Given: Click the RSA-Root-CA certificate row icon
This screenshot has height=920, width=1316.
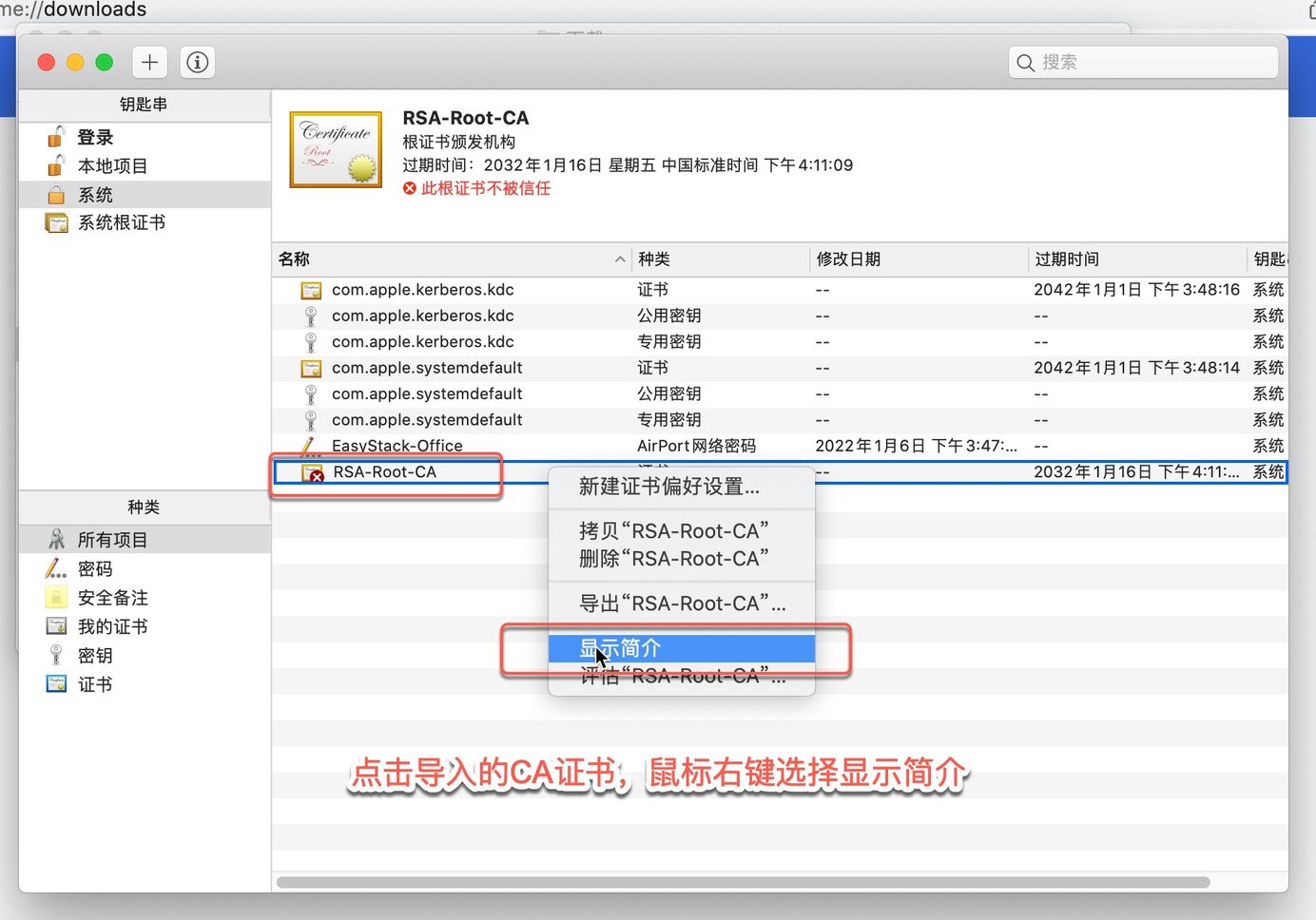Looking at the screenshot, I should click(x=312, y=472).
